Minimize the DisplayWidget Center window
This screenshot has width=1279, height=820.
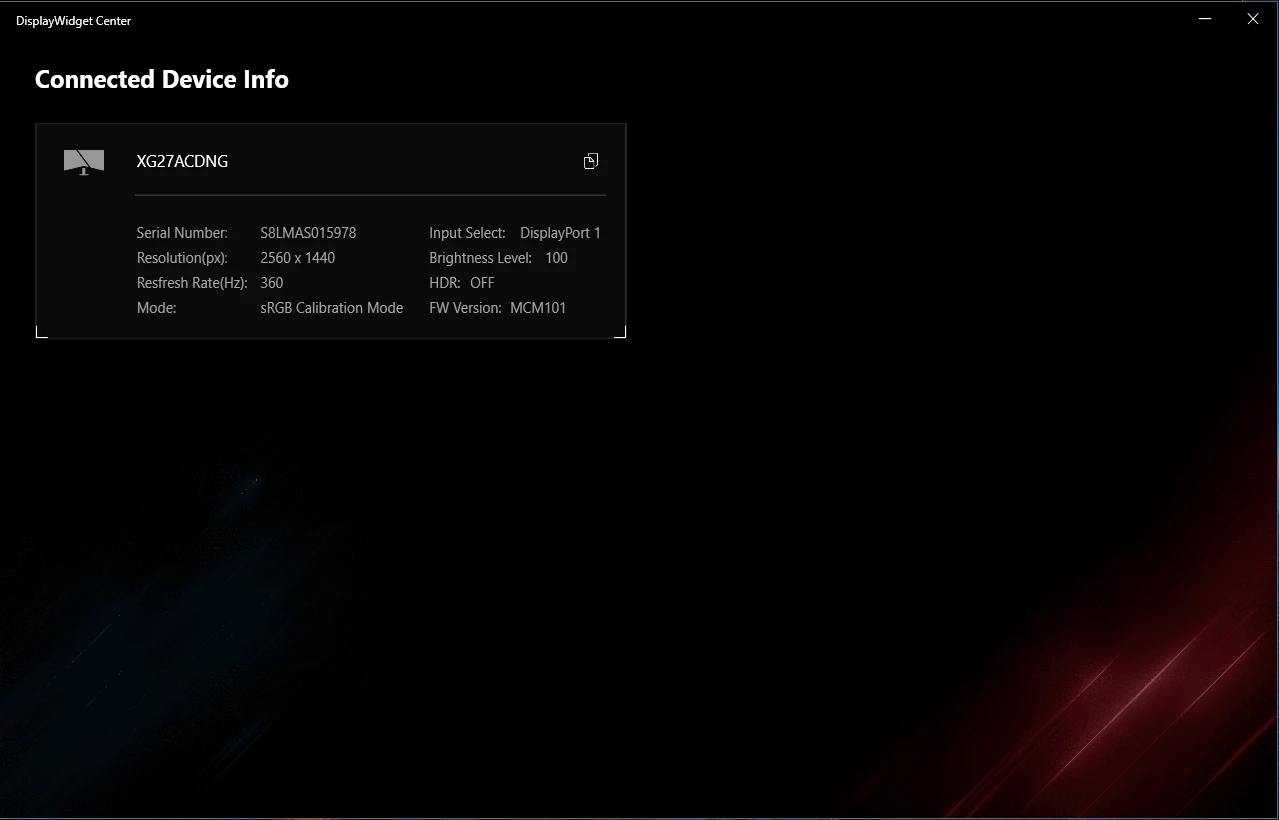(x=1206, y=19)
